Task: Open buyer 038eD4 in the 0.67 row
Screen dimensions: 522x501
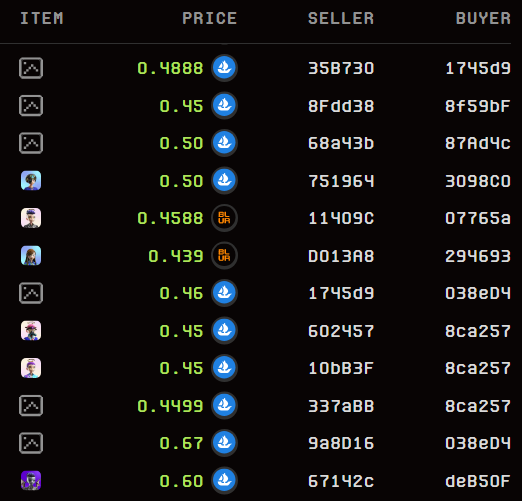Action: pos(478,443)
